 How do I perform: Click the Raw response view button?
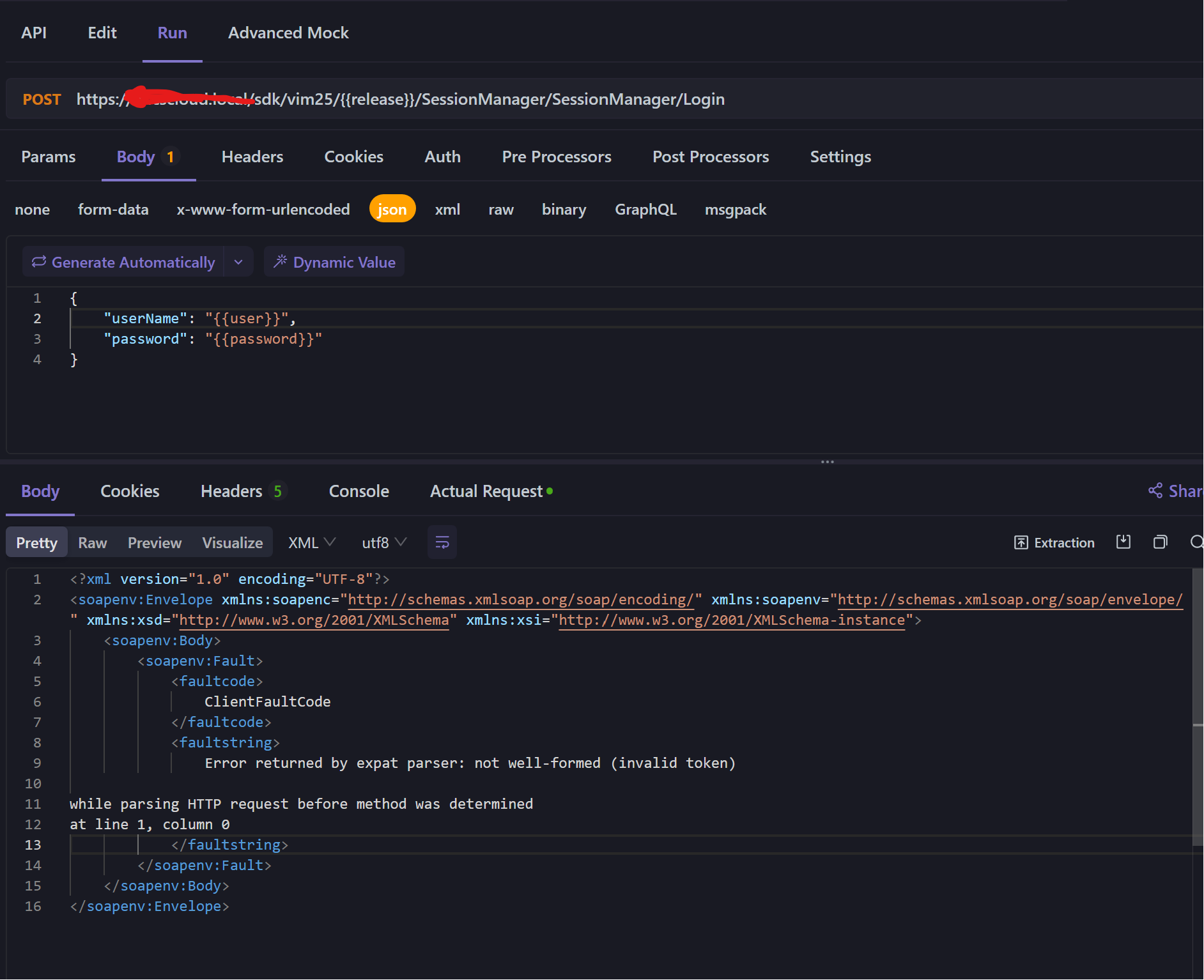(92, 542)
